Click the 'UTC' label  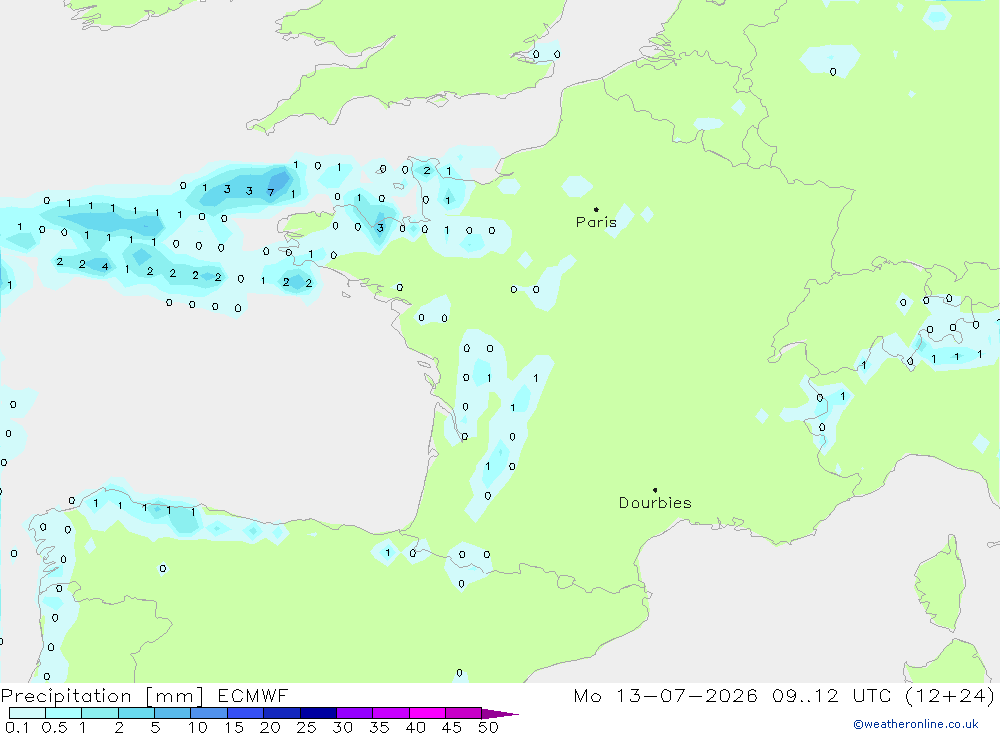[x=871, y=696]
